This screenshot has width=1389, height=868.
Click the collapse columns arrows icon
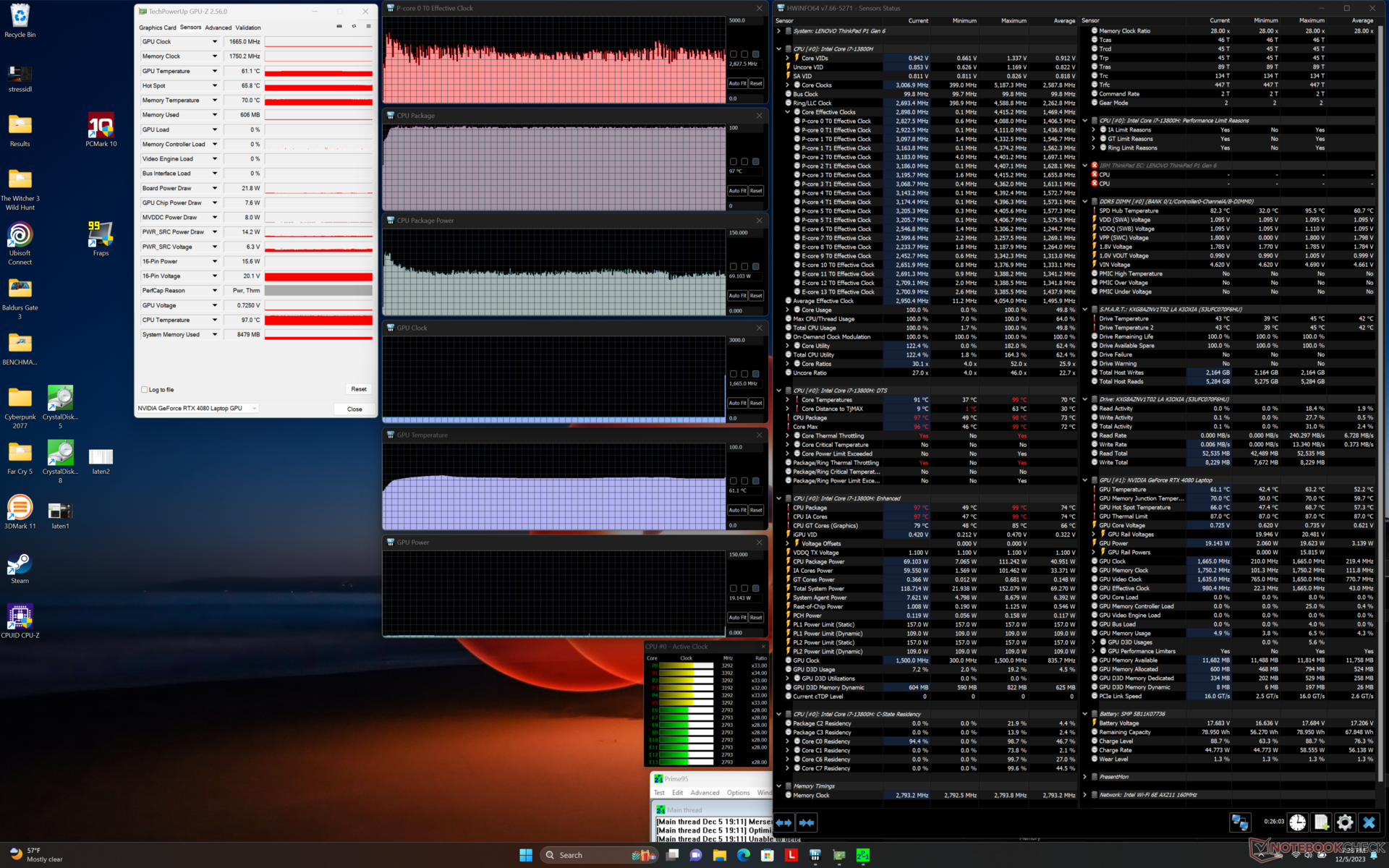[807, 822]
